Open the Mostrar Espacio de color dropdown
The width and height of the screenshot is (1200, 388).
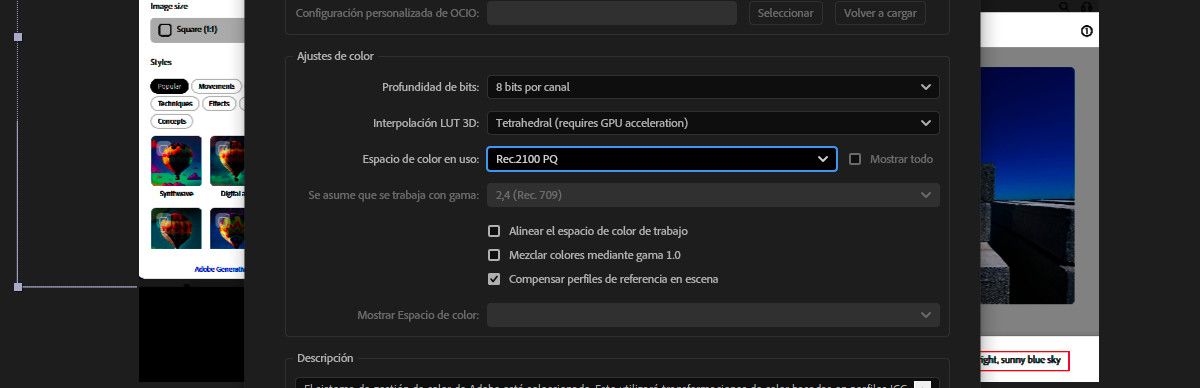click(713, 315)
